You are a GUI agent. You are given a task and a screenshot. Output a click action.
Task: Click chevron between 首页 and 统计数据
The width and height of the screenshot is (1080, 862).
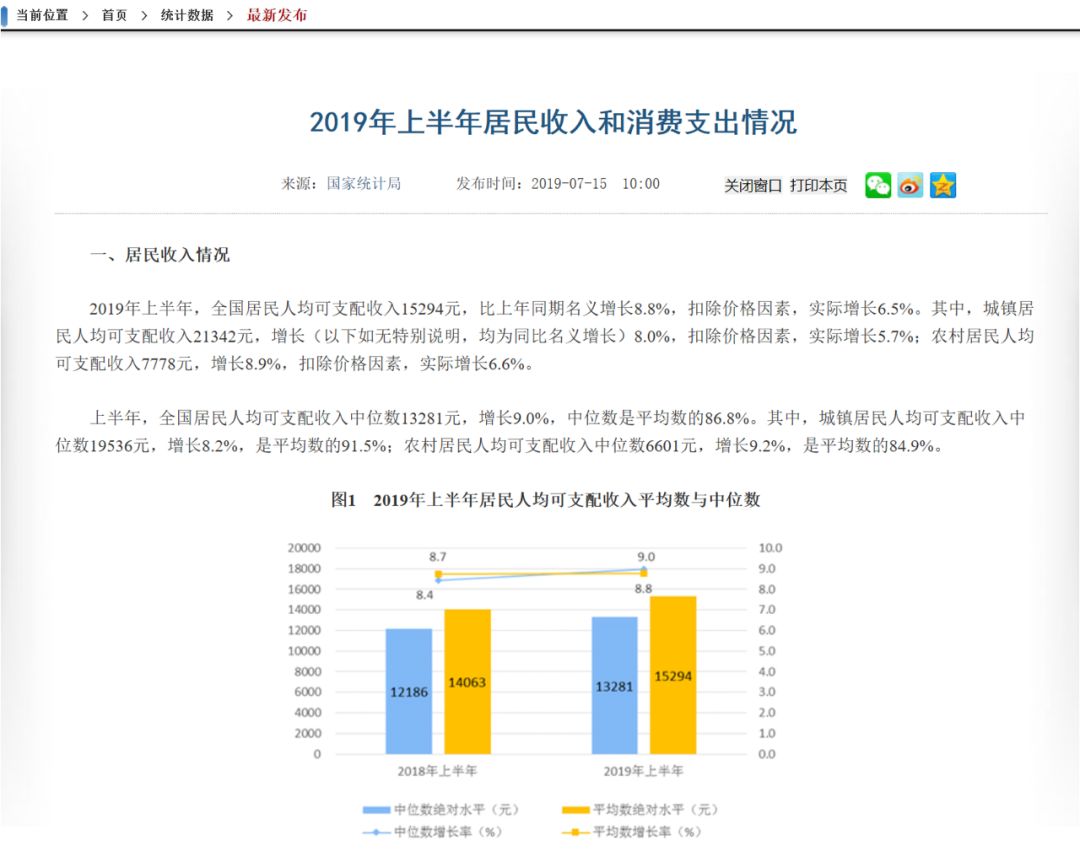point(144,16)
